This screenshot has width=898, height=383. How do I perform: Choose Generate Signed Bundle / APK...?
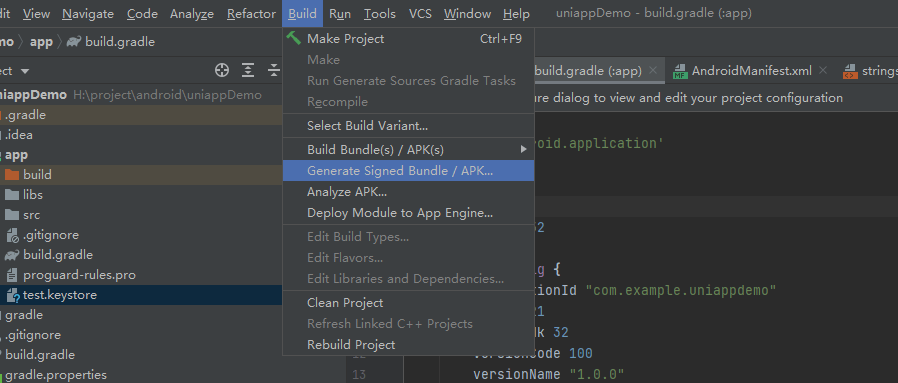coord(408,171)
